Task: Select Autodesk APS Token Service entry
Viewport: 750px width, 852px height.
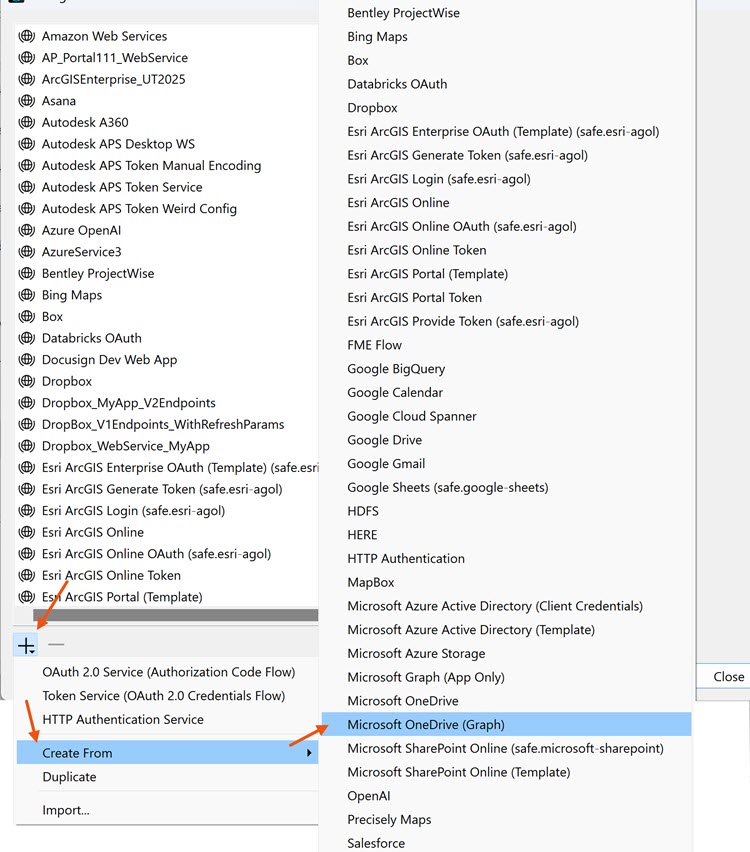Action: click(122, 187)
